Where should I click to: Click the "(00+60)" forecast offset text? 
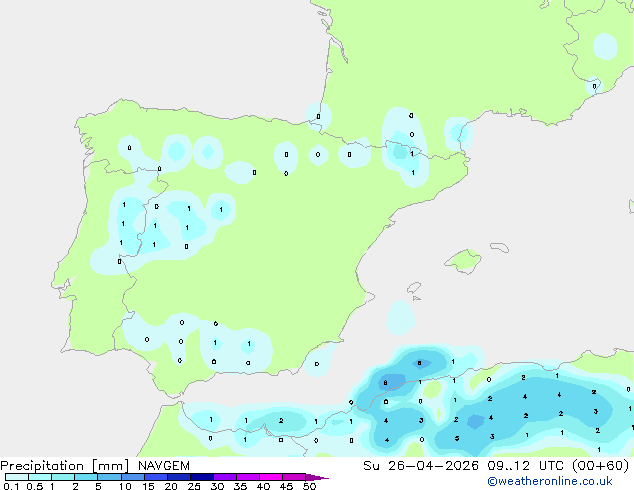pyautogui.click(x=601, y=466)
